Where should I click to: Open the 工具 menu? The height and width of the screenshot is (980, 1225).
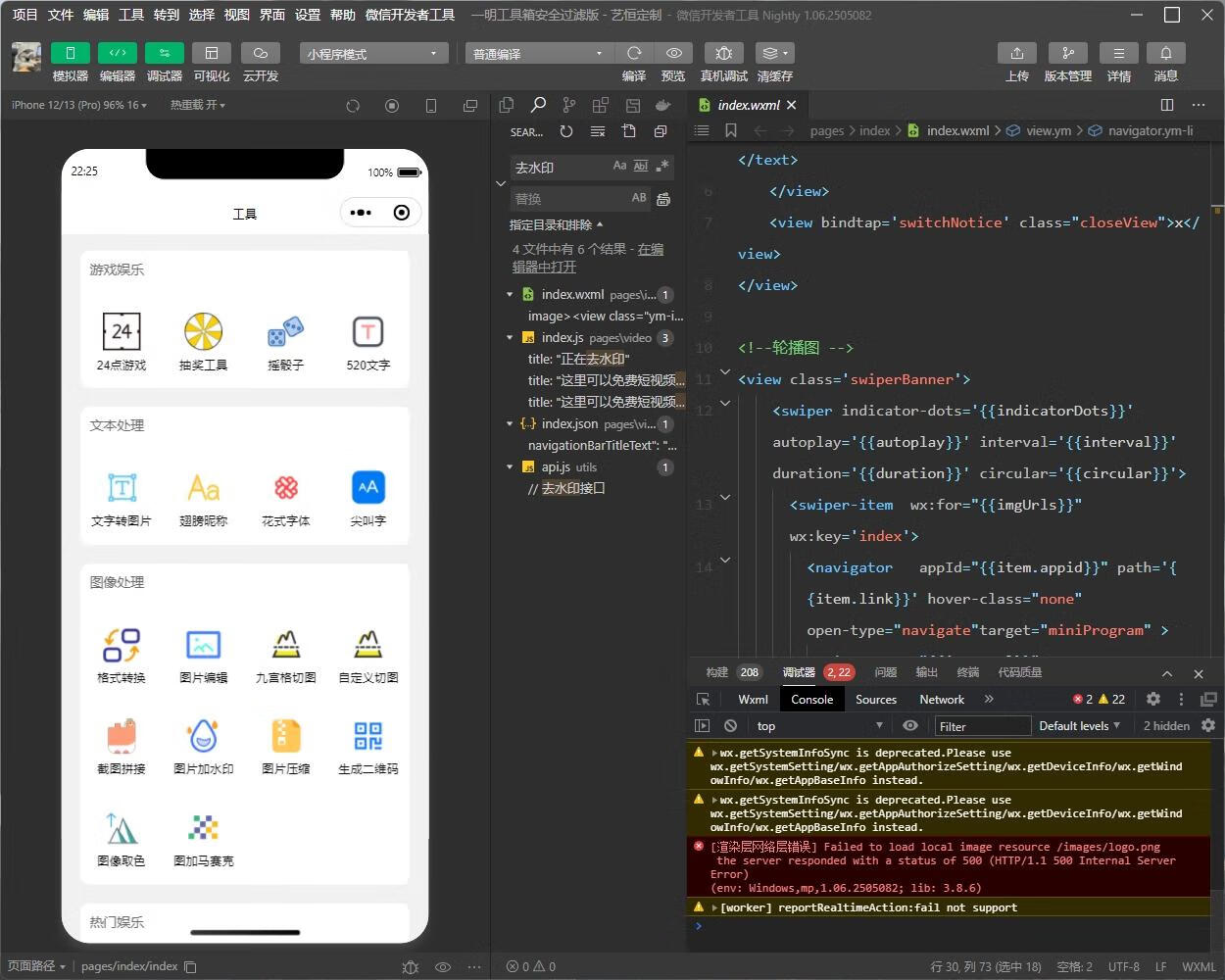point(131,15)
